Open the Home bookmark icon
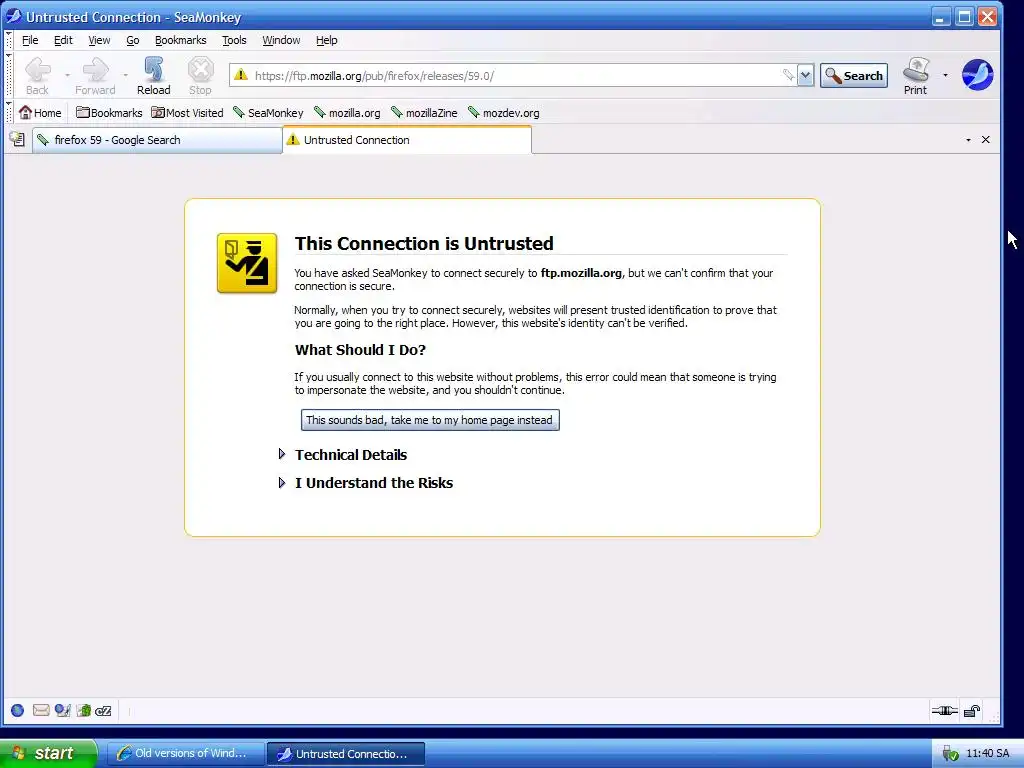The height and width of the screenshot is (768, 1024). (x=40, y=112)
